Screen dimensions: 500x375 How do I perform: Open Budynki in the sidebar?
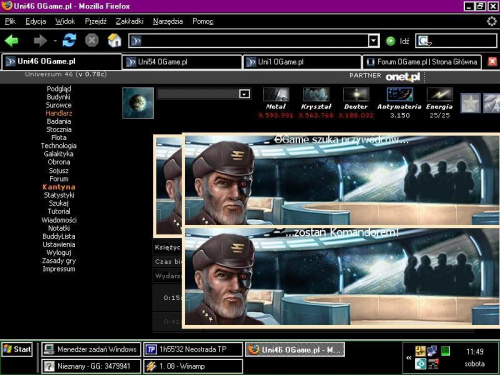(x=59, y=97)
